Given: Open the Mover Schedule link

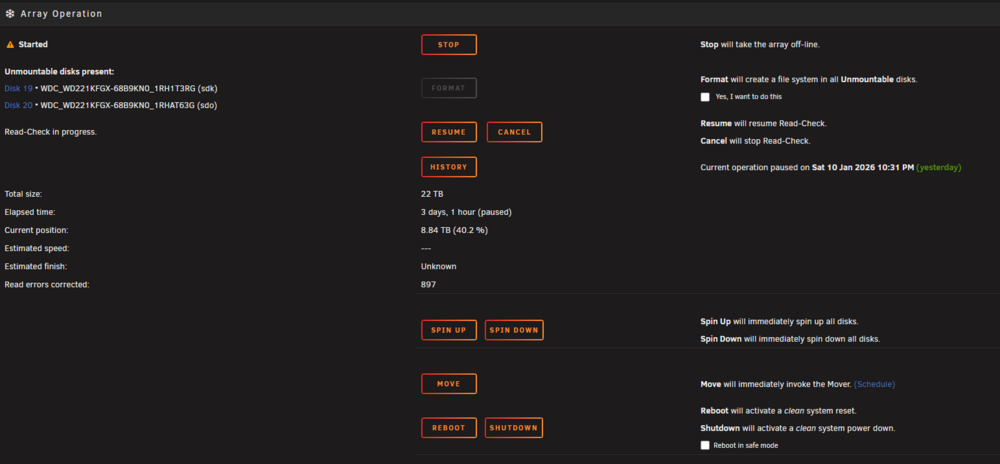Looking at the screenshot, I should pos(874,384).
